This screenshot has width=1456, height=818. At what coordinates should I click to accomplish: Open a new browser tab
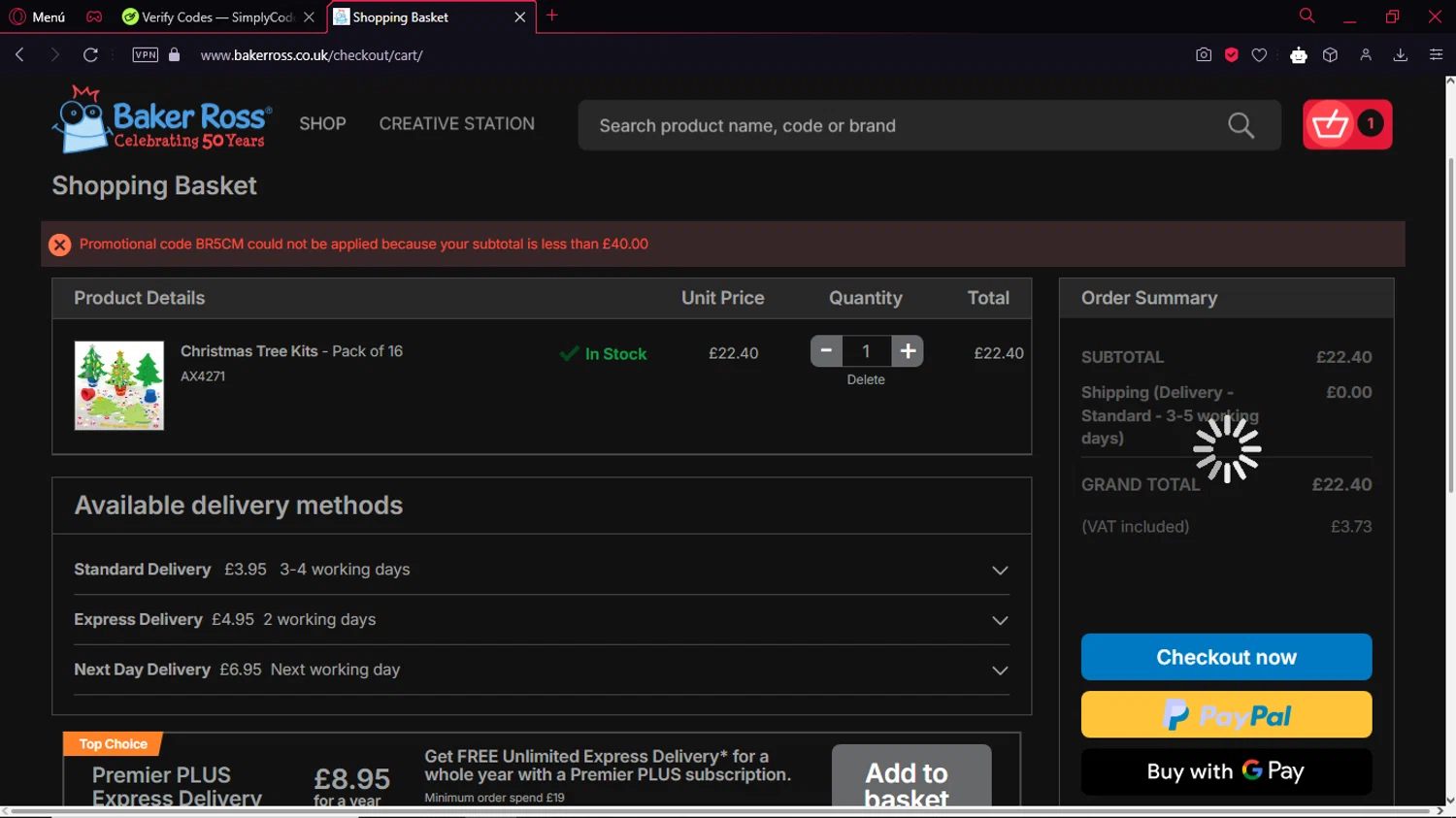click(552, 16)
